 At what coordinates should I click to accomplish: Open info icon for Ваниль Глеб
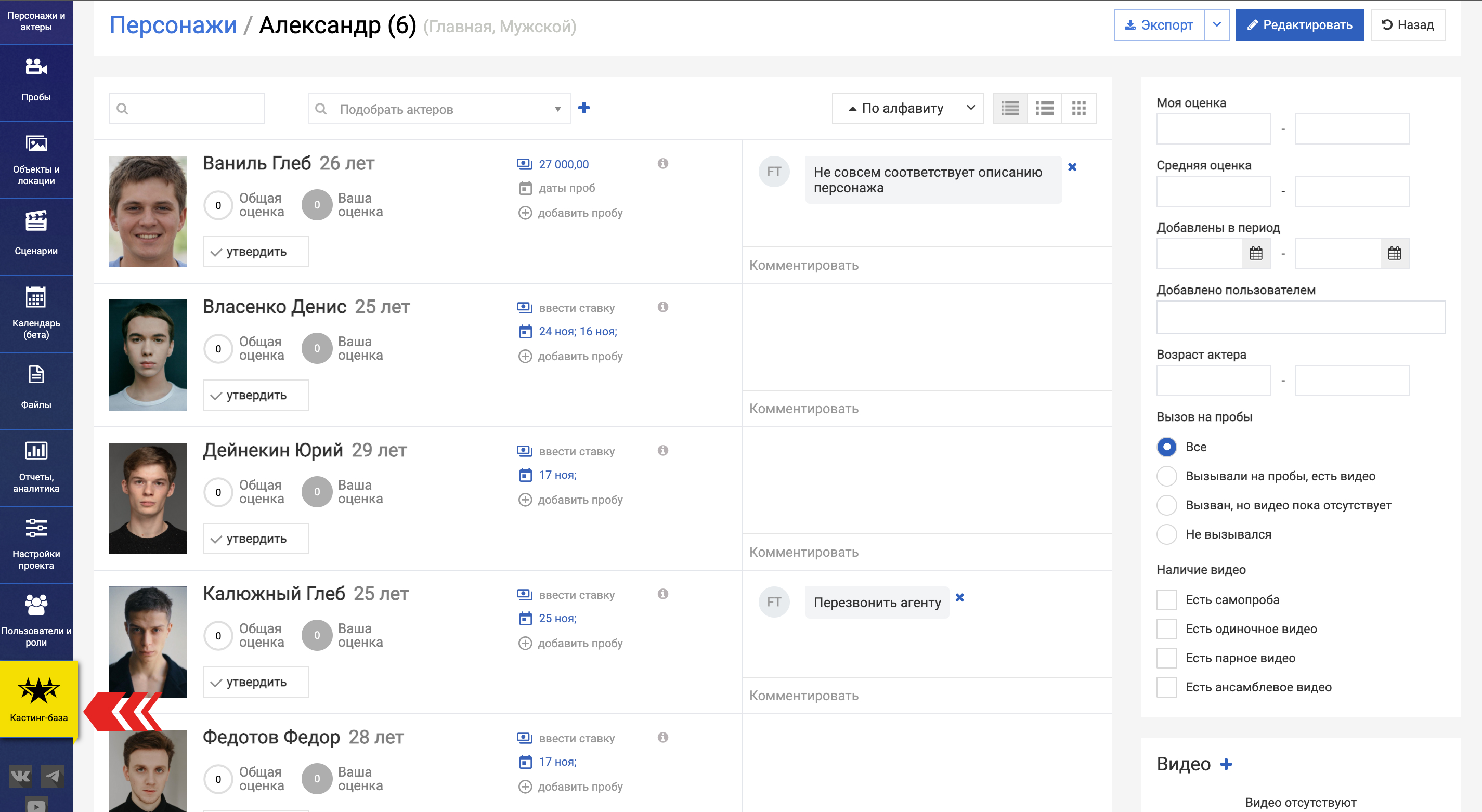click(663, 163)
